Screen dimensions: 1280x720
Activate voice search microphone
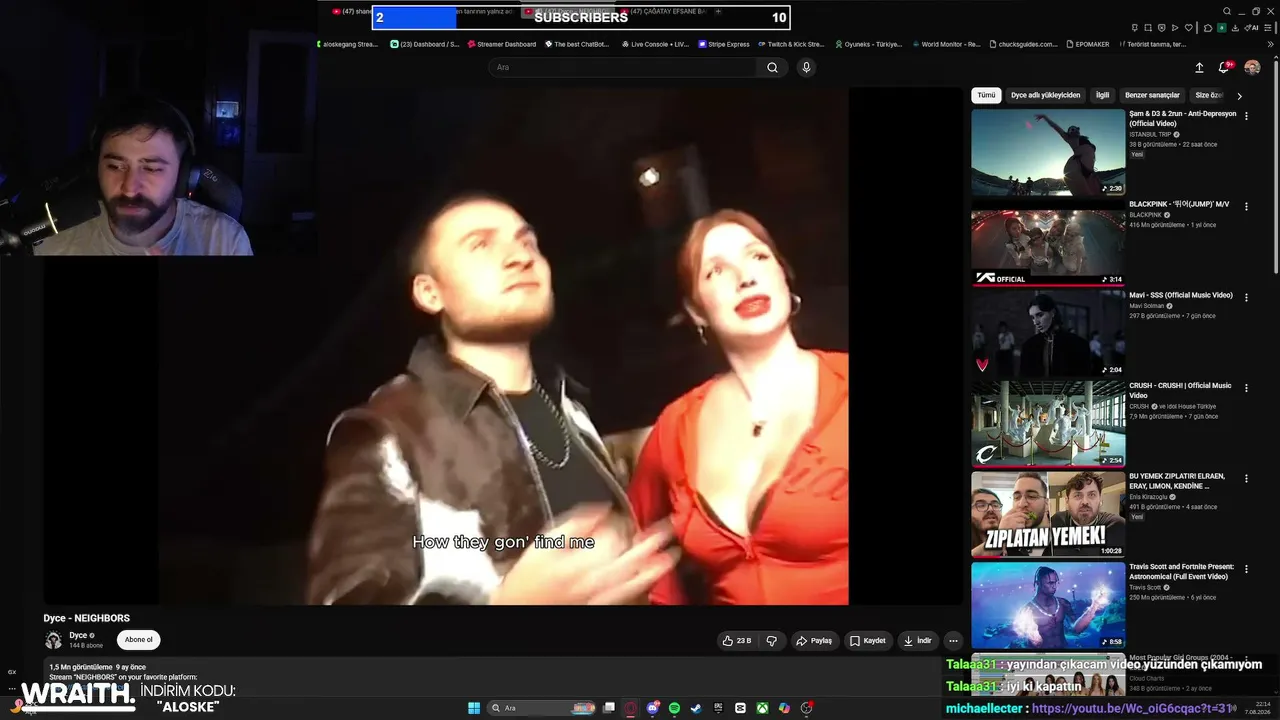coord(806,67)
